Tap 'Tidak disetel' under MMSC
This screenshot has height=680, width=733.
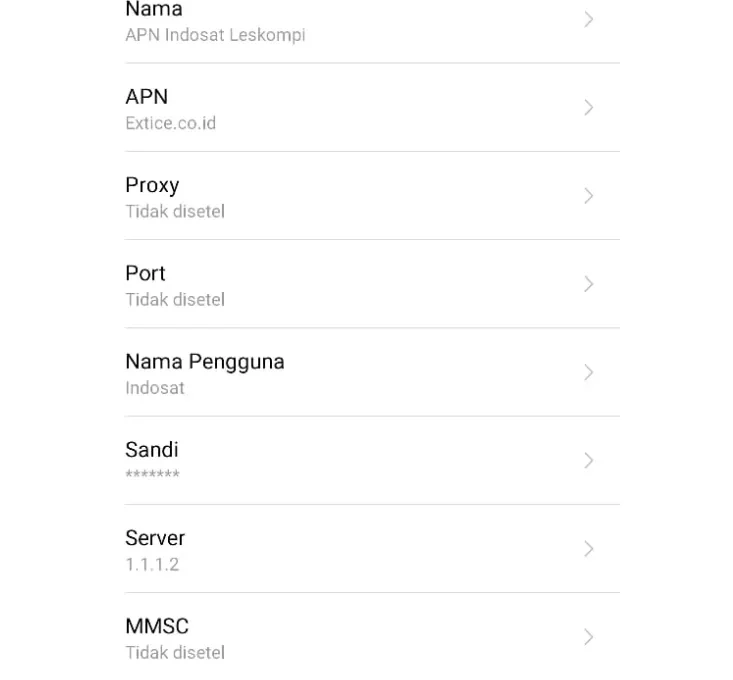(175, 653)
